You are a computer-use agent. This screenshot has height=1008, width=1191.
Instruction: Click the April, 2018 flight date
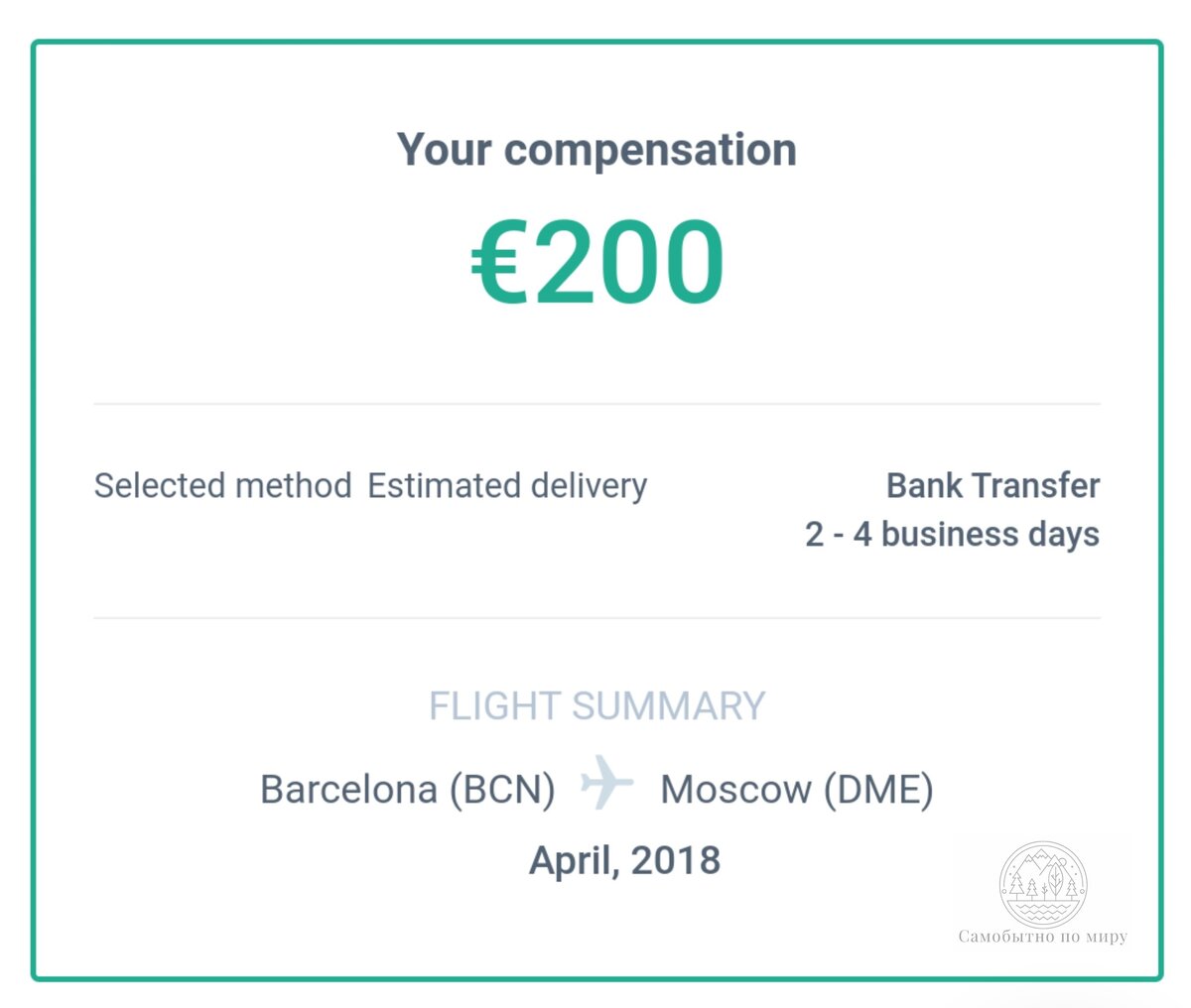click(x=624, y=860)
